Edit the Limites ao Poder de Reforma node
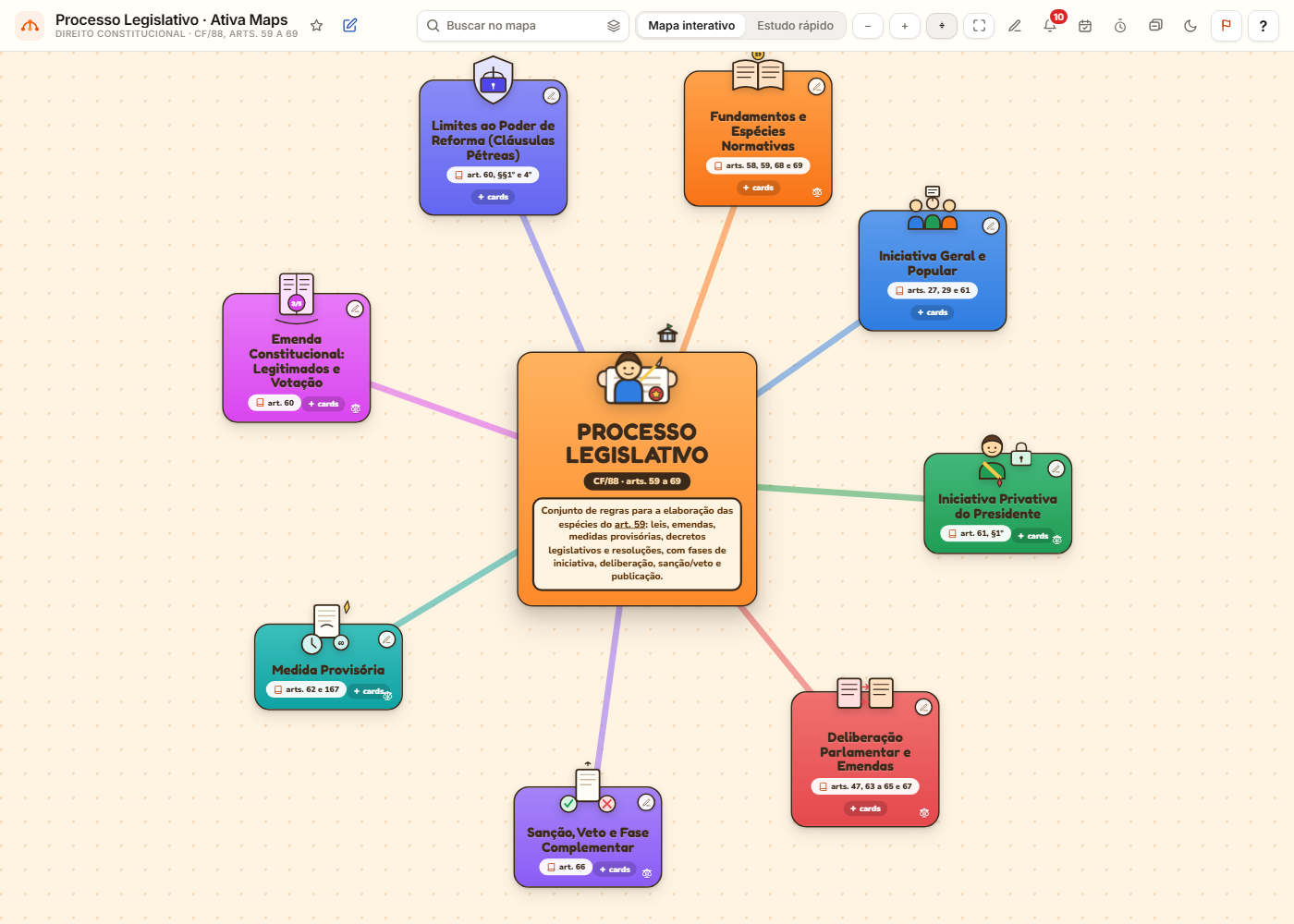This screenshot has width=1294, height=924. click(551, 95)
